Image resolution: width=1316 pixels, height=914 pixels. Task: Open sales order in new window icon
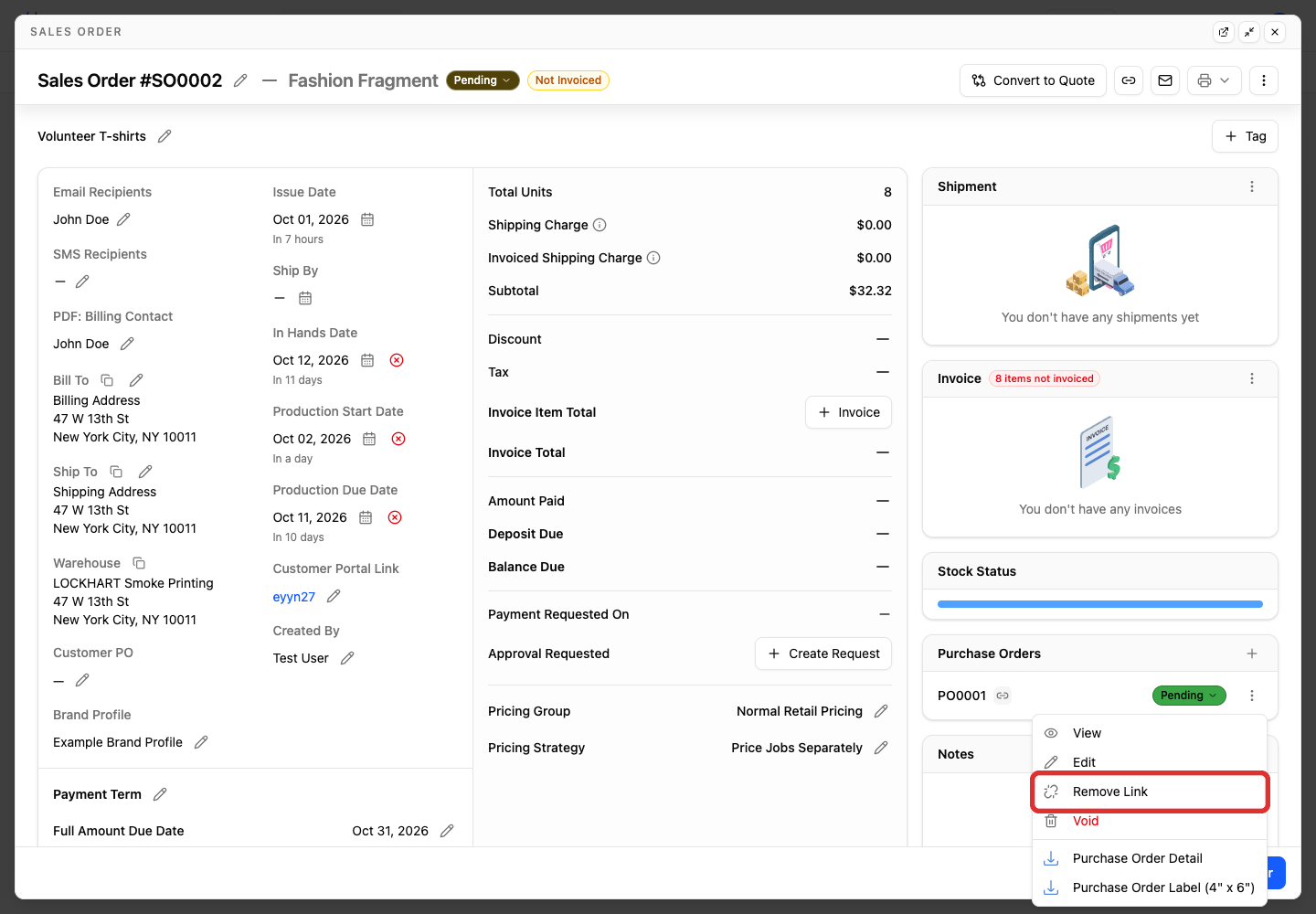tap(1224, 32)
